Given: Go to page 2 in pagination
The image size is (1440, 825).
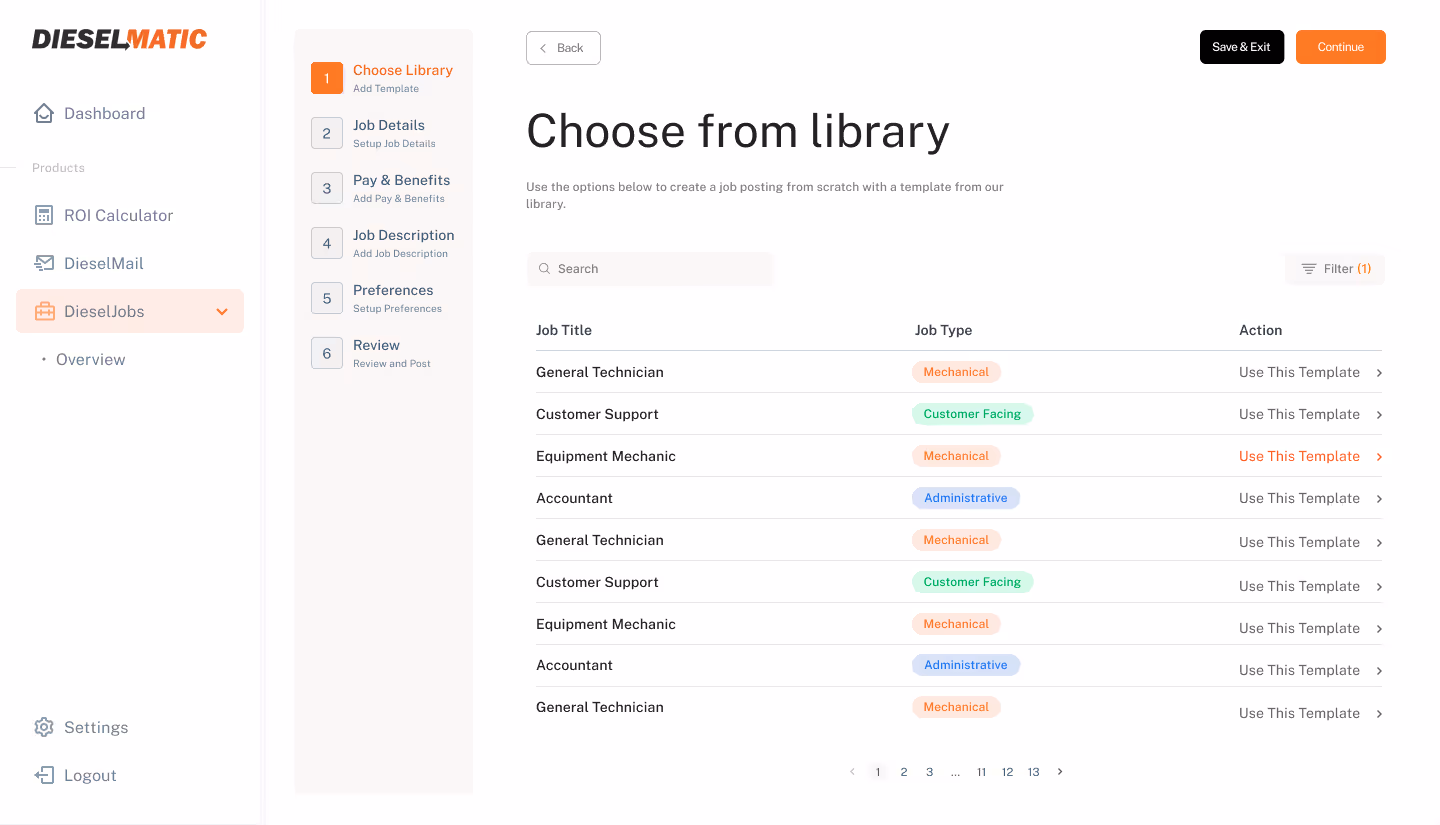Looking at the screenshot, I should pyautogui.click(x=904, y=772).
